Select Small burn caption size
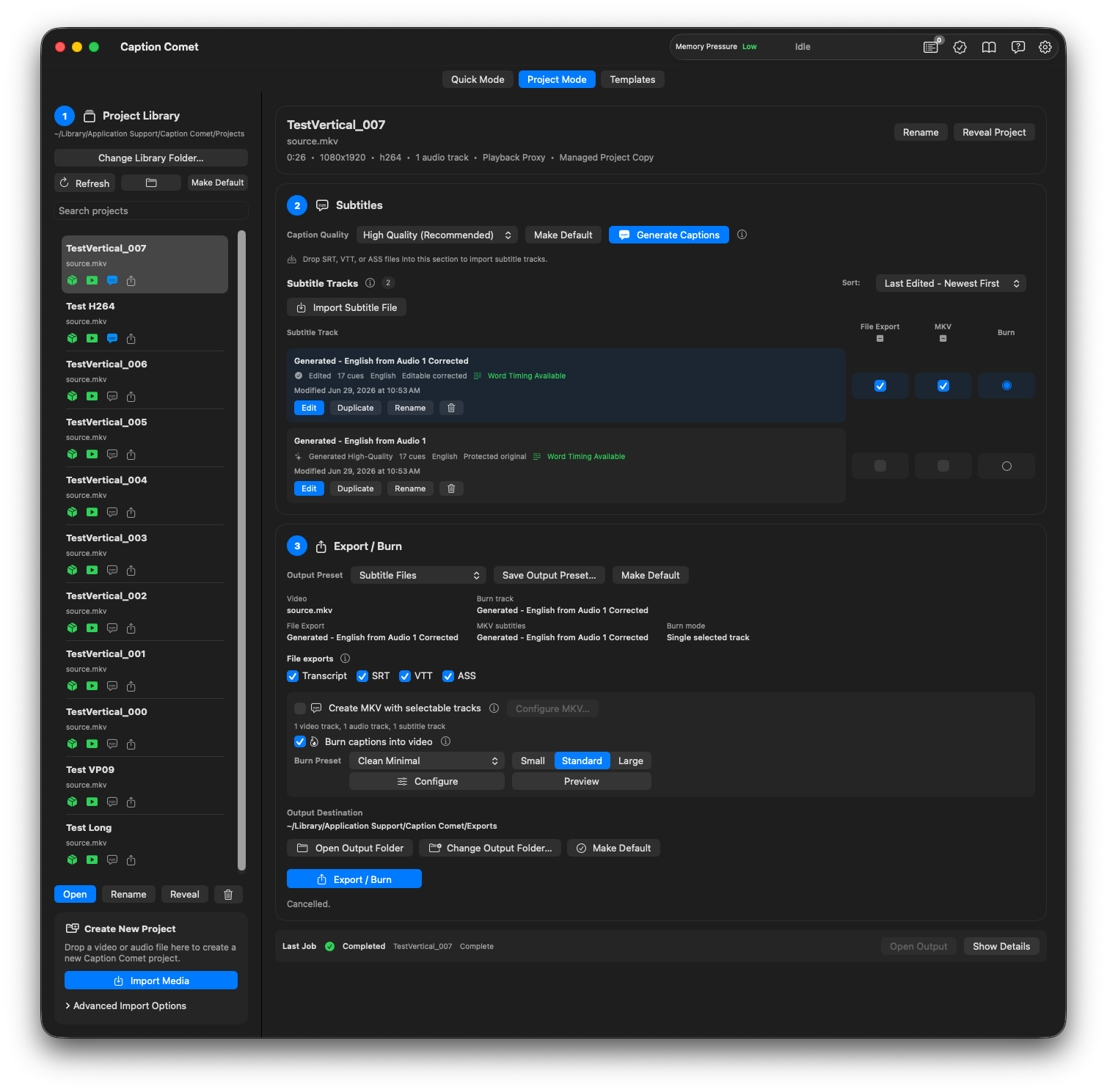 coord(533,761)
